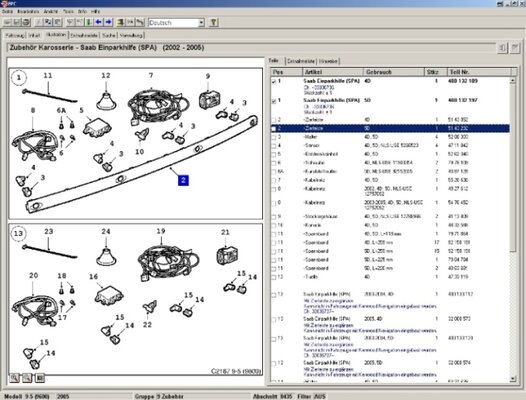Viewport: 526px width, 400px height.
Task: Click the first magnifier zoom icon below the illustration
Action: 14,378
